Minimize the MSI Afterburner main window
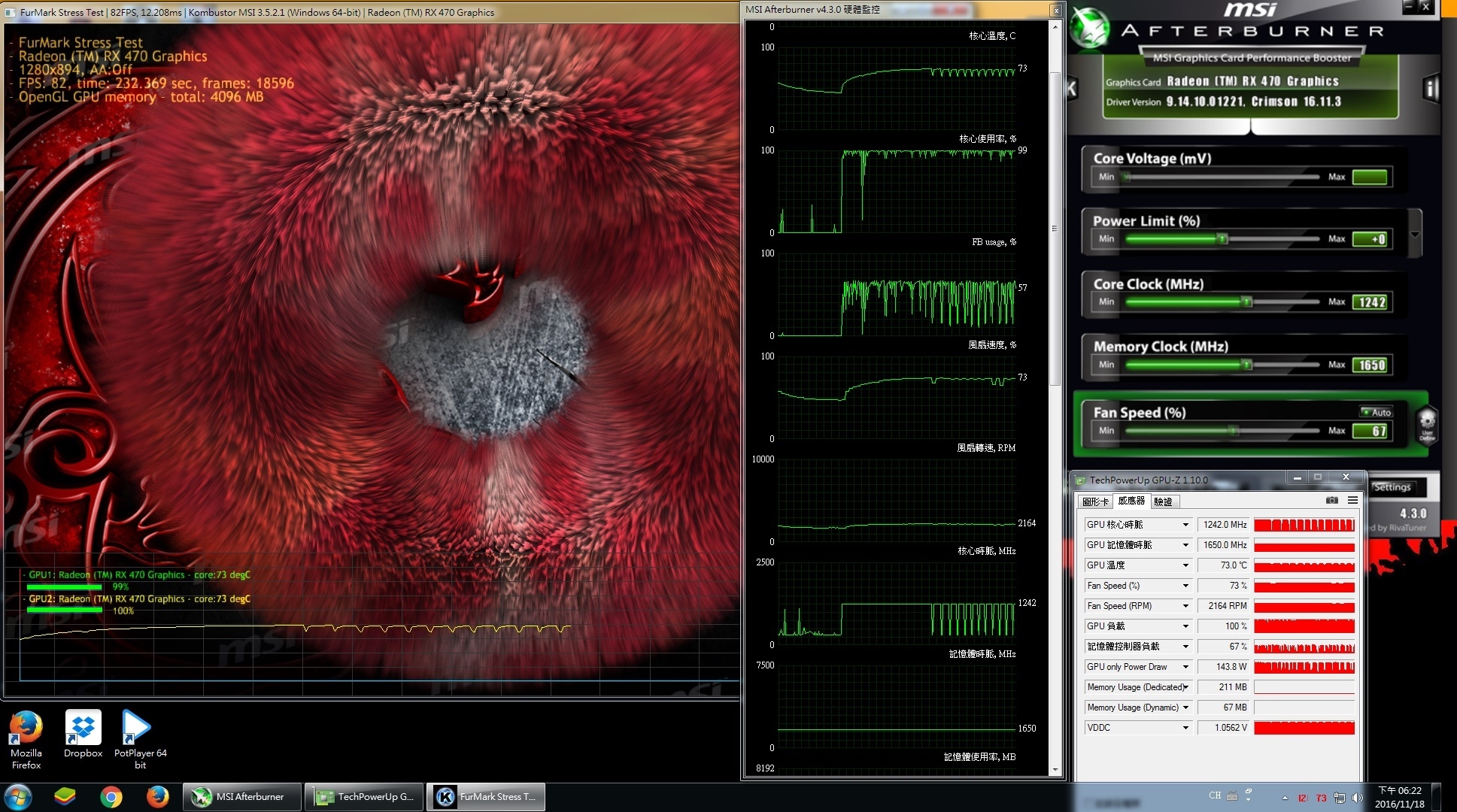 tap(1408, 7)
